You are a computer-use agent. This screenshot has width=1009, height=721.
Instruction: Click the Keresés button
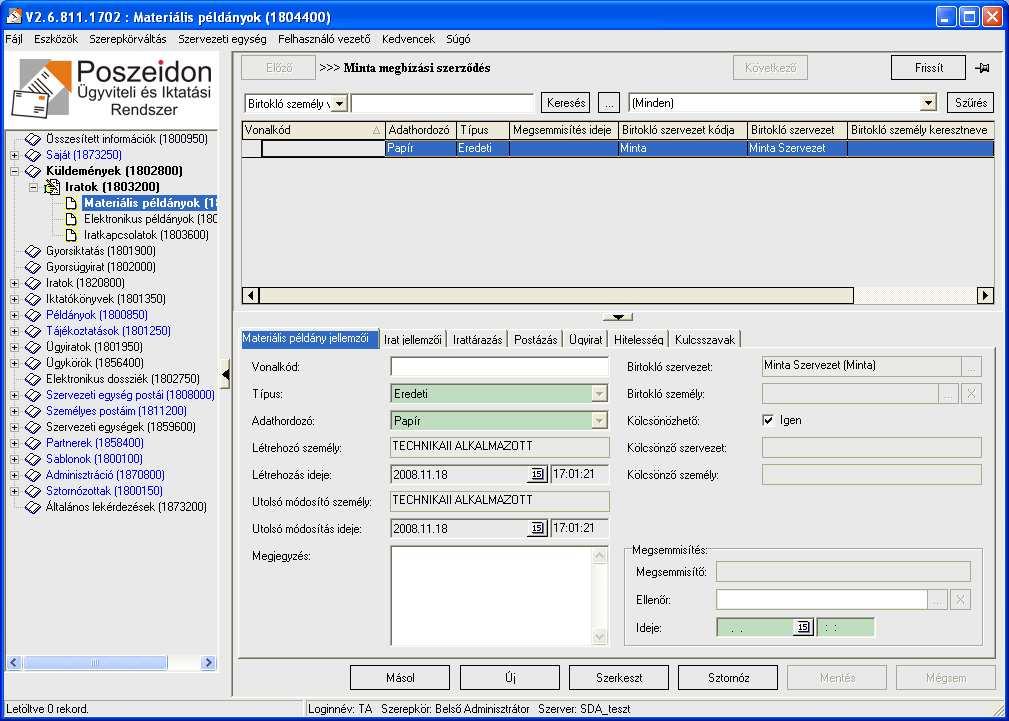click(566, 103)
